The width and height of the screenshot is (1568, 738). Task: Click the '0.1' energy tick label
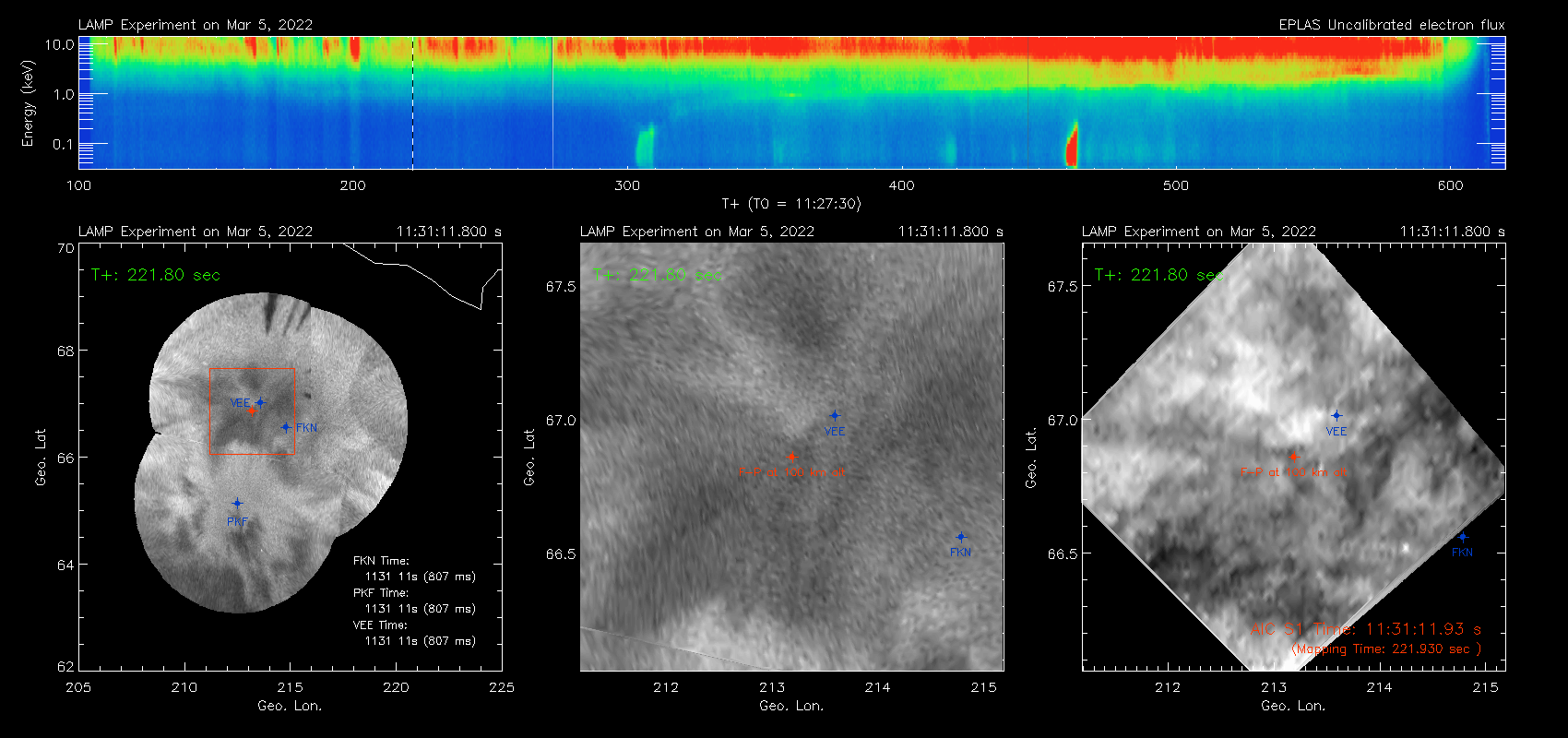(x=64, y=144)
